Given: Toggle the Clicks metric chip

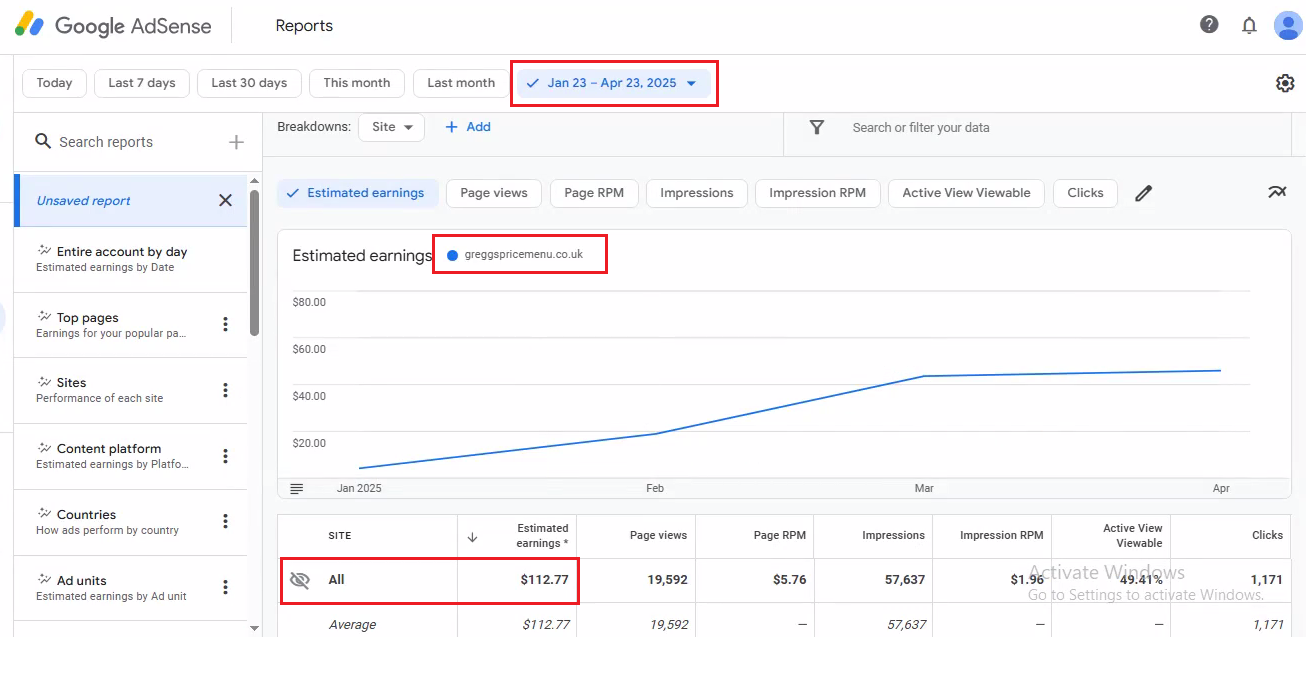Looking at the screenshot, I should click(x=1085, y=193).
